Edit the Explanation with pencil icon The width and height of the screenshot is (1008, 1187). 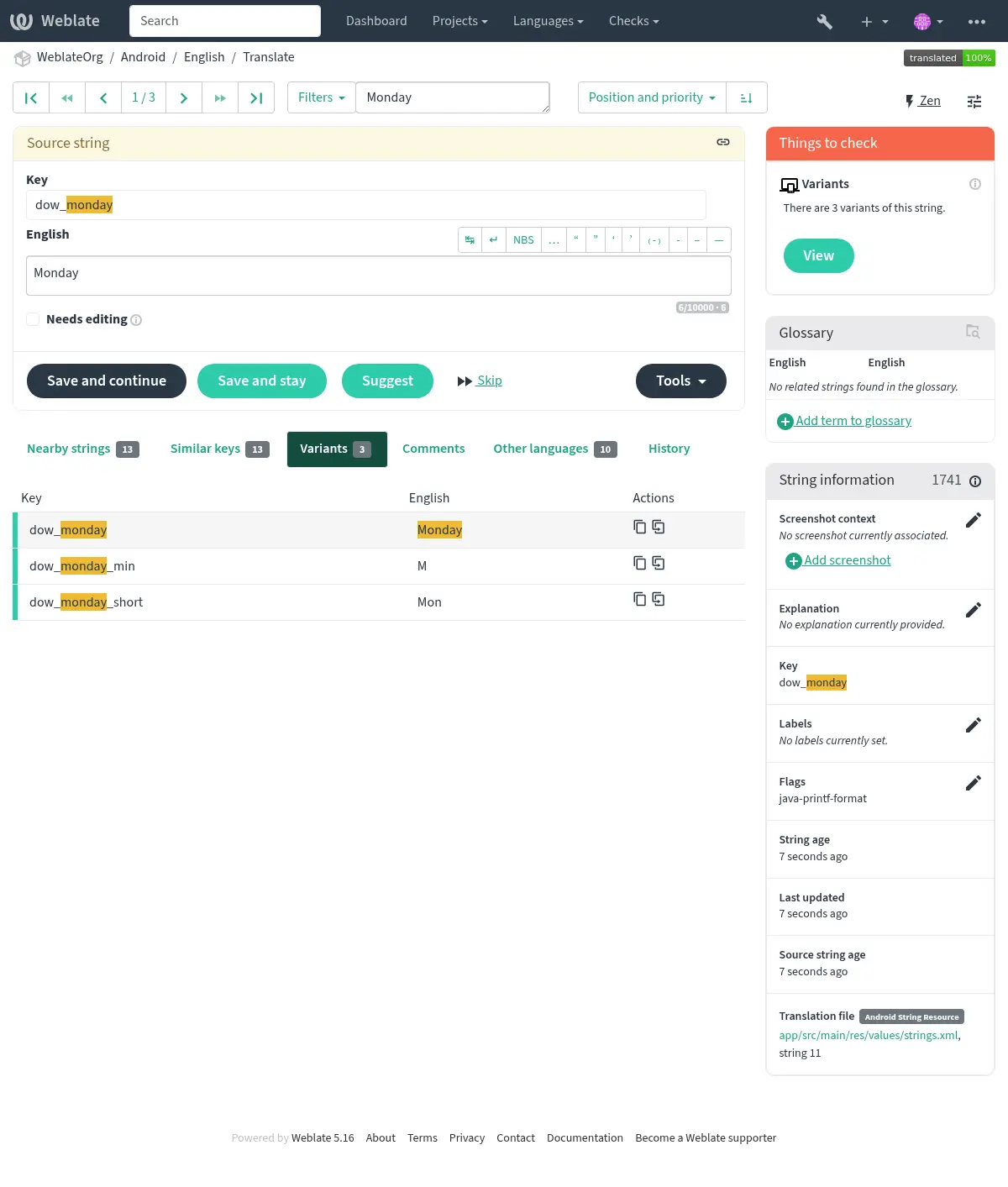point(973,610)
